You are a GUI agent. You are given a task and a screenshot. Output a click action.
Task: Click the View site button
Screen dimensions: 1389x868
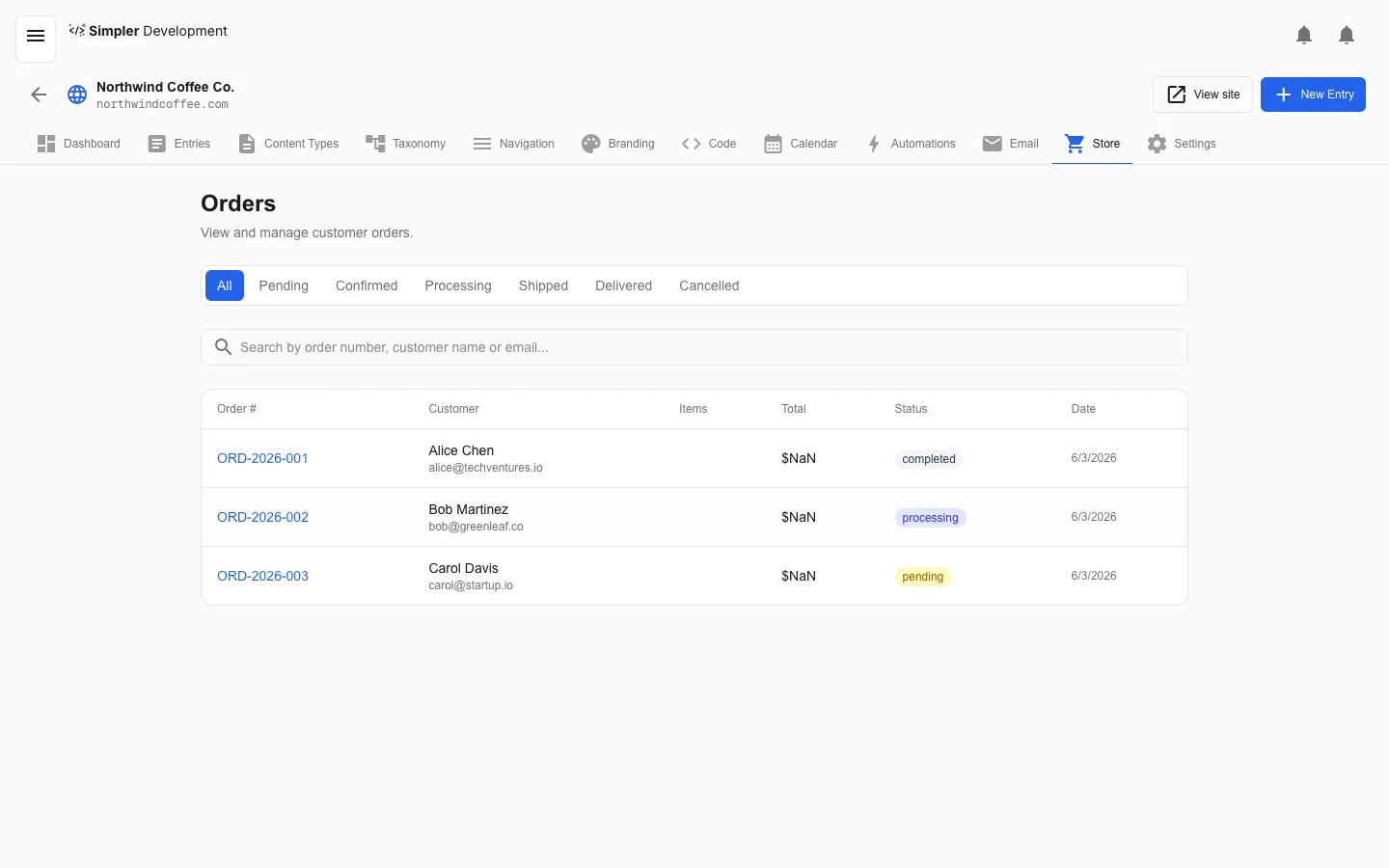[1203, 95]
